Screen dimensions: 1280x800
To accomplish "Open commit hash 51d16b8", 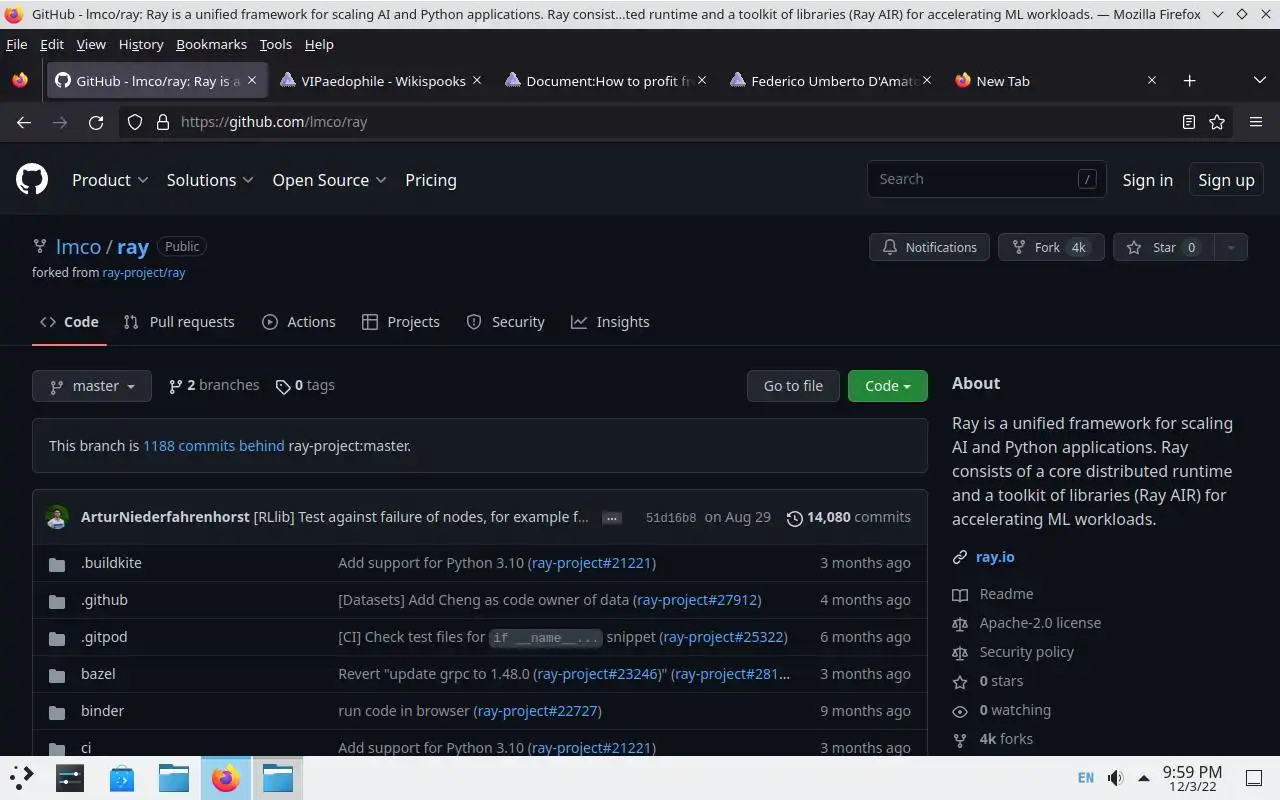I will click(x=671, y=518).
